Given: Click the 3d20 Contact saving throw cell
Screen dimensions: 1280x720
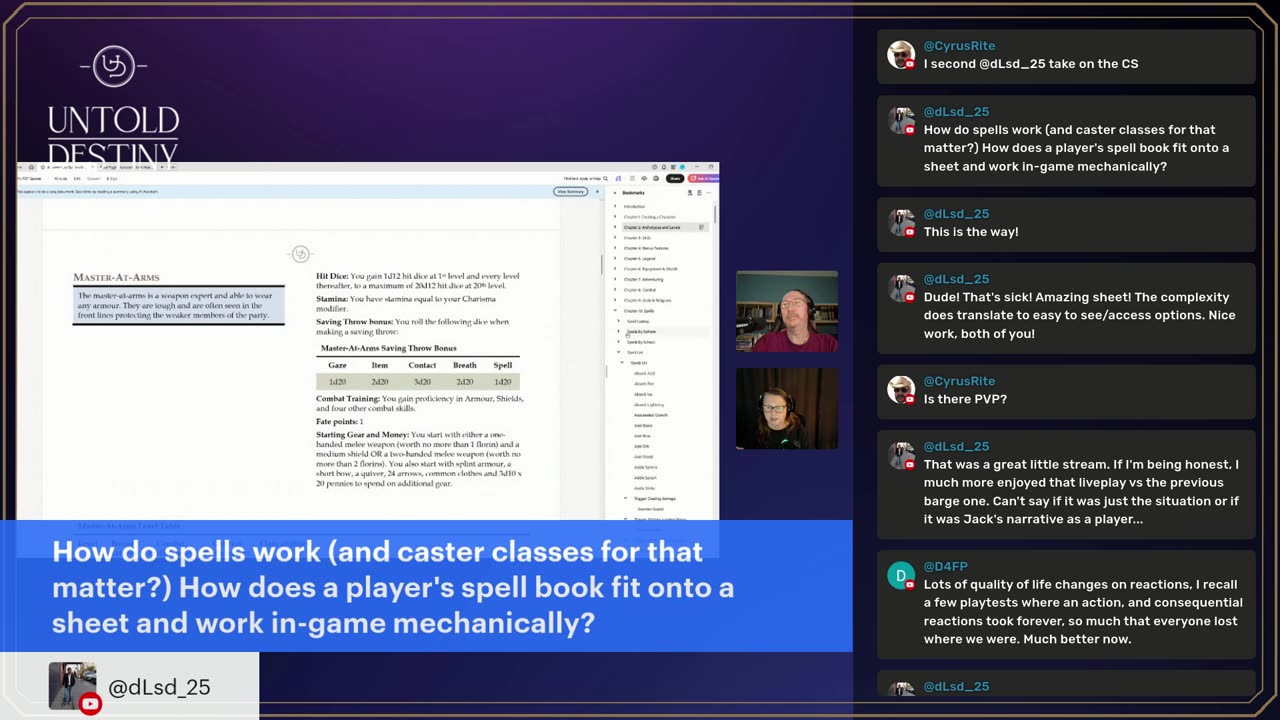Looking at the screenshot, I should (422, 382).
